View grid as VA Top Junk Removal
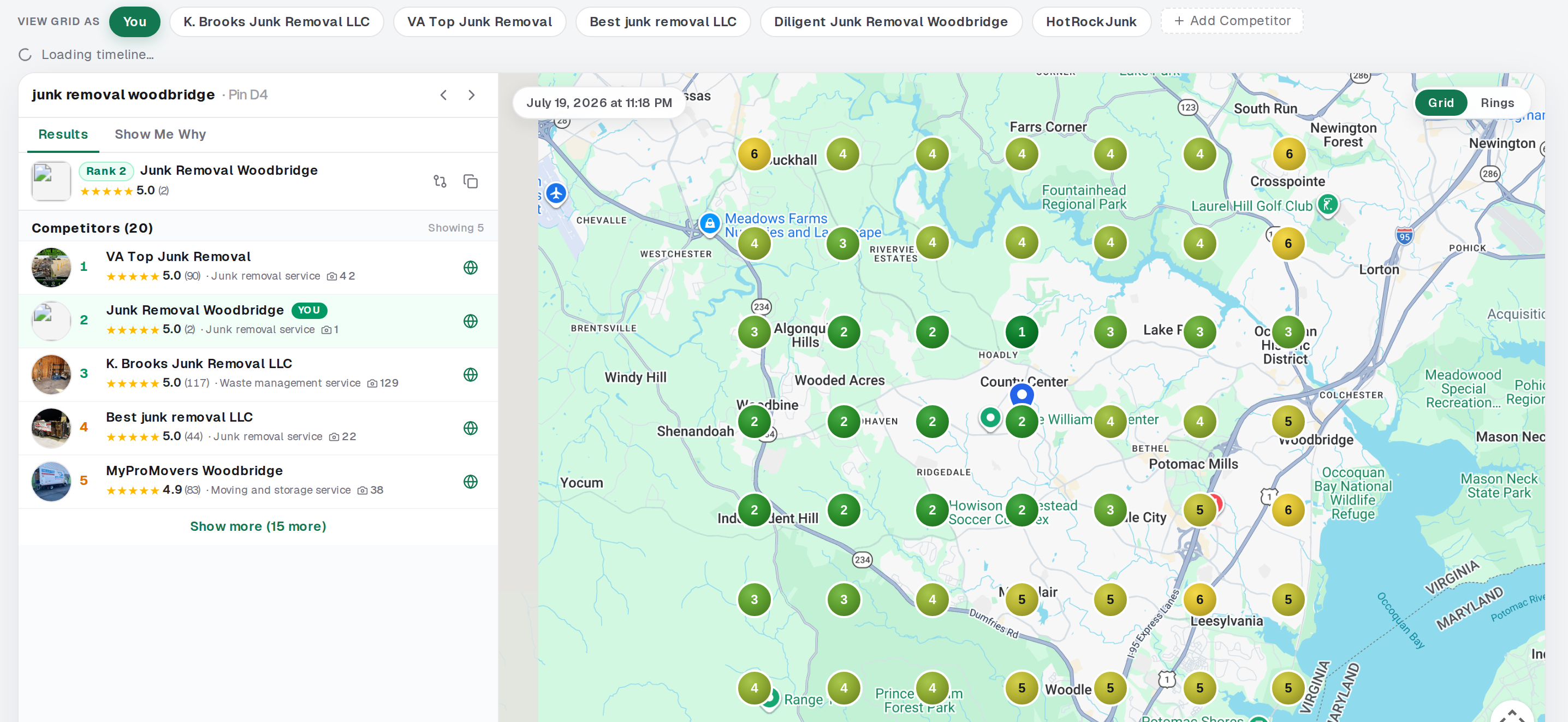Viewport: 1568px width, 722px height. click(x=479, y=22)
